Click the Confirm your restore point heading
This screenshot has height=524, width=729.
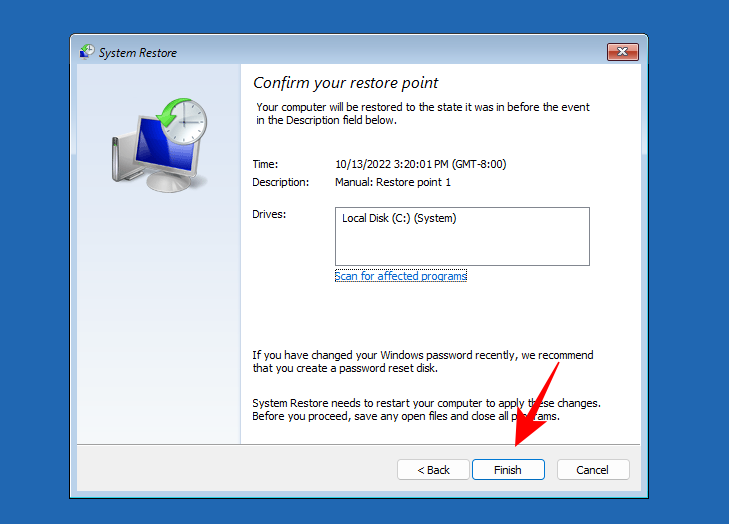pyautogui.click(x=345, y=83)
